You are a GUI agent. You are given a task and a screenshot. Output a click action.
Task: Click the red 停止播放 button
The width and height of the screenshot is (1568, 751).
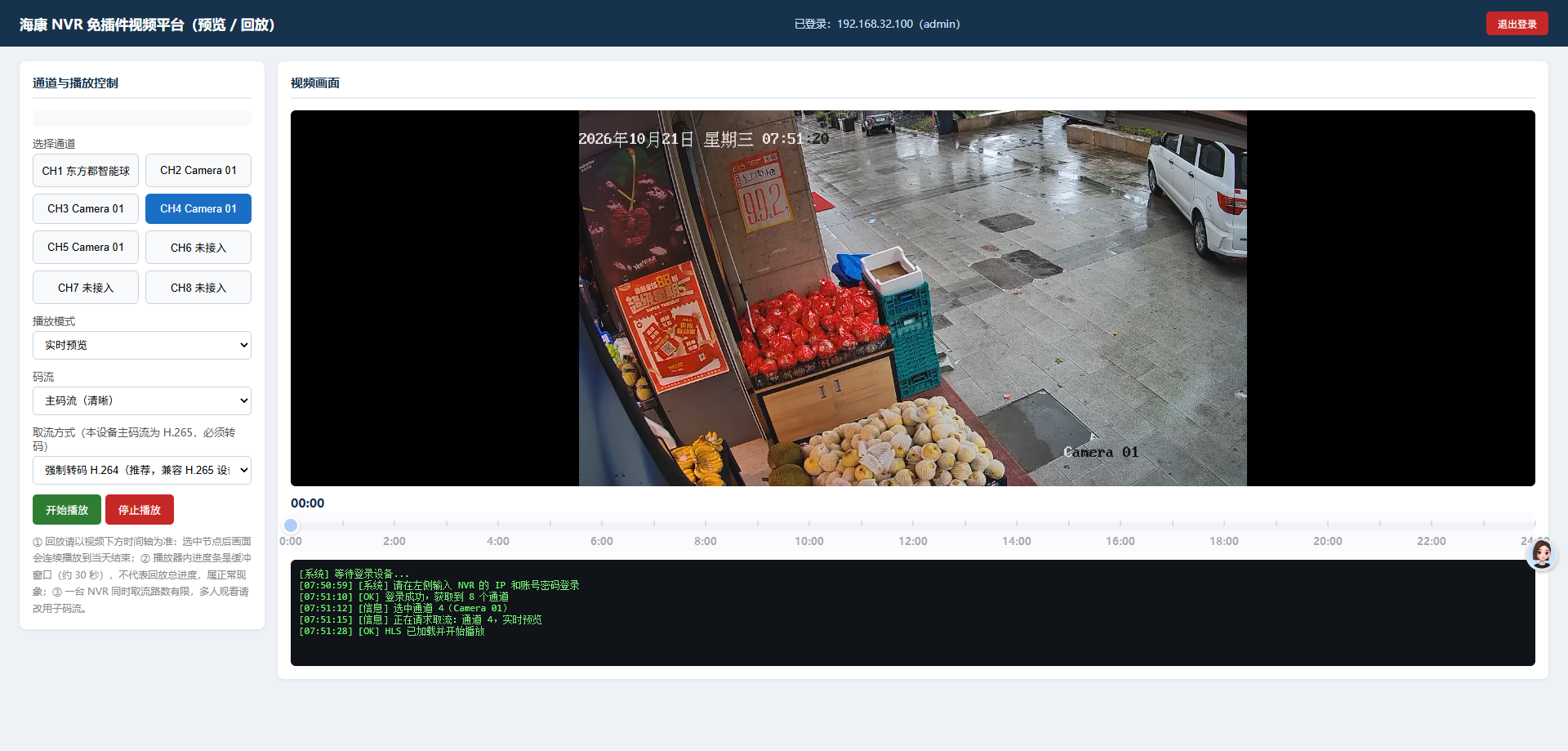(140, 510)
